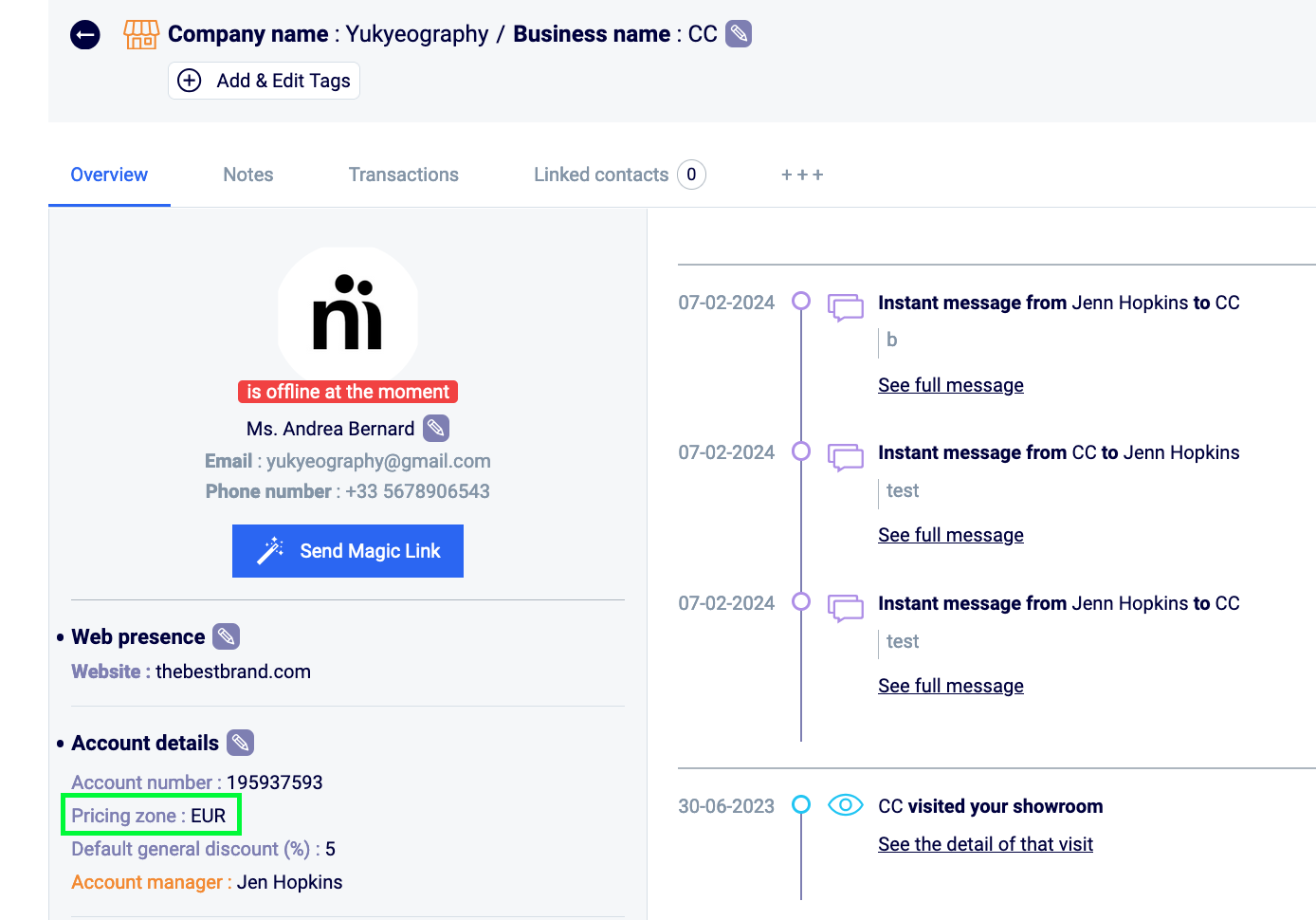
Task: Edit Ms. Andrea Bernard contact pencil icon
Action: coord(436,429)
